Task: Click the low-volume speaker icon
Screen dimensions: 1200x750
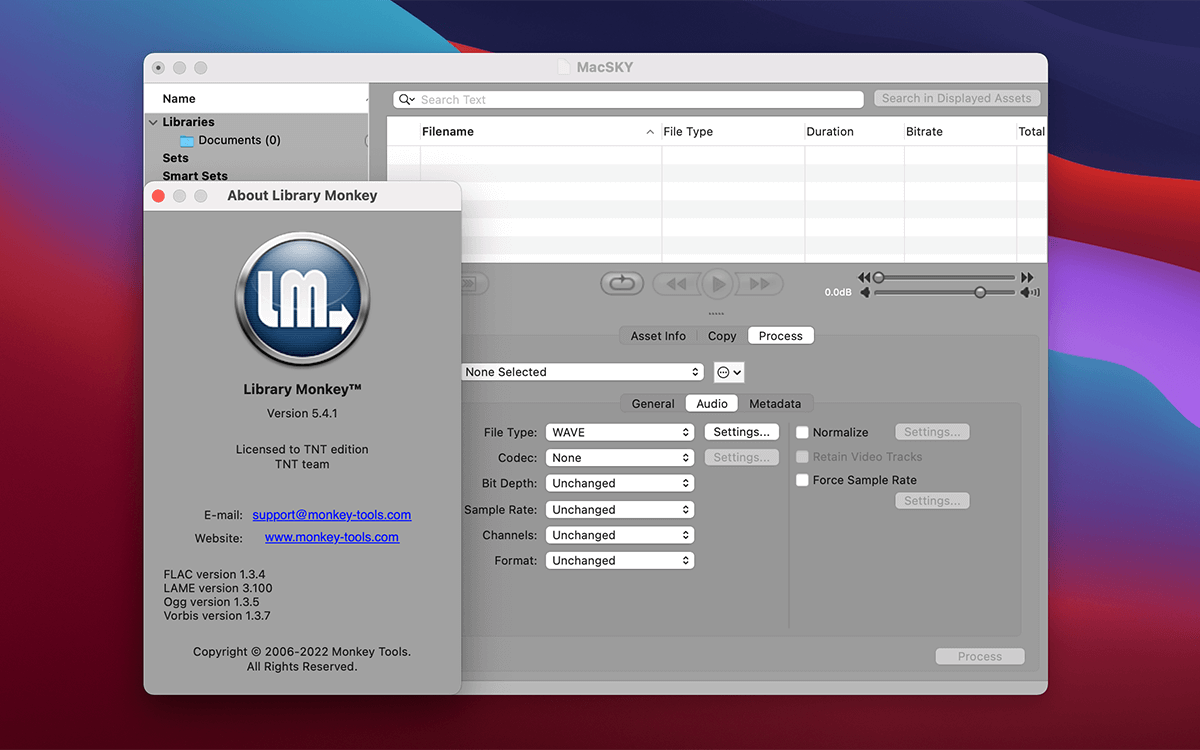Action: [x=865, y=293]
